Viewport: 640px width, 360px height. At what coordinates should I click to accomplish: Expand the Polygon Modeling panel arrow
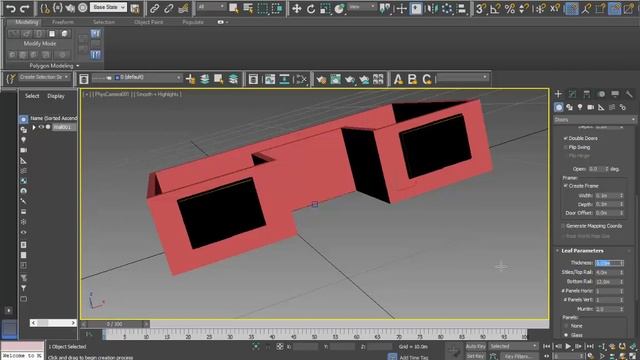point(78,66)
